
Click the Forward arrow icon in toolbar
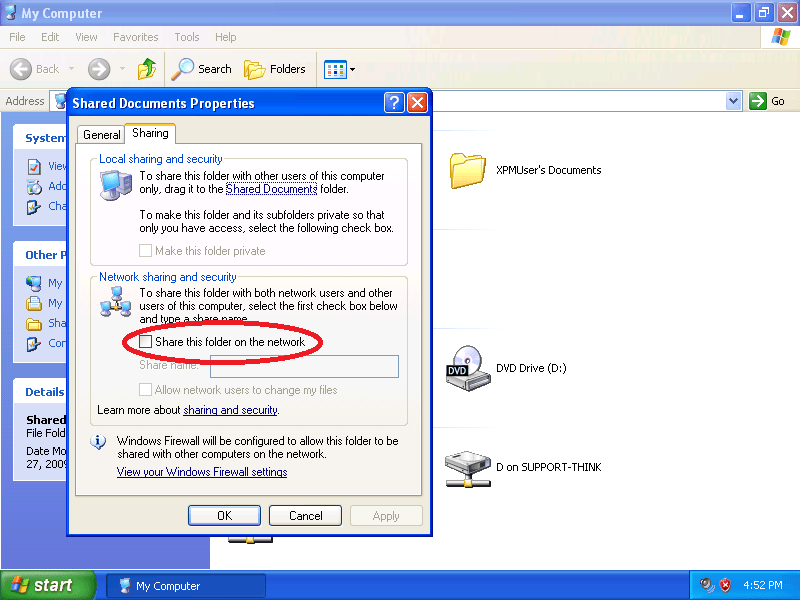click(98, 69)
